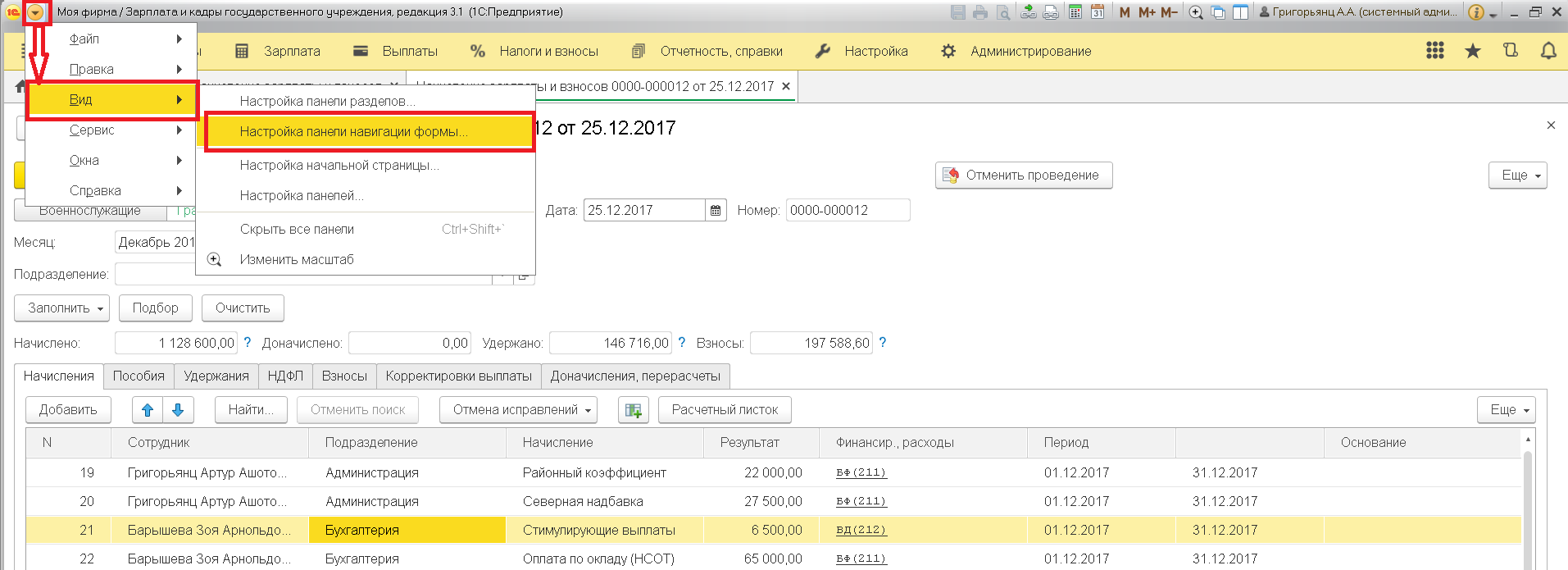Expand the table Еще dropdown button
This screenshot has height=570, width=1568.
(x=1507, y=409)
